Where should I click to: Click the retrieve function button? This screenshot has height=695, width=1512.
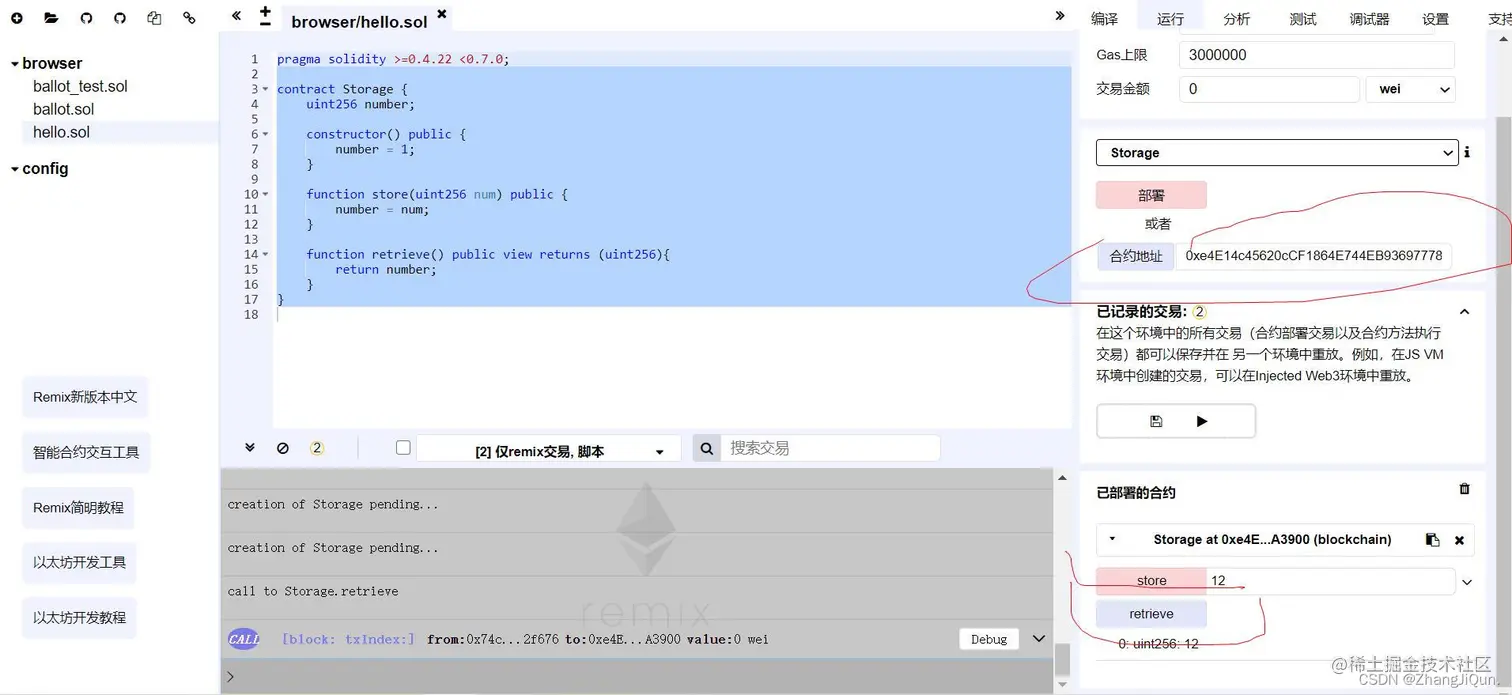[1151, 614]
